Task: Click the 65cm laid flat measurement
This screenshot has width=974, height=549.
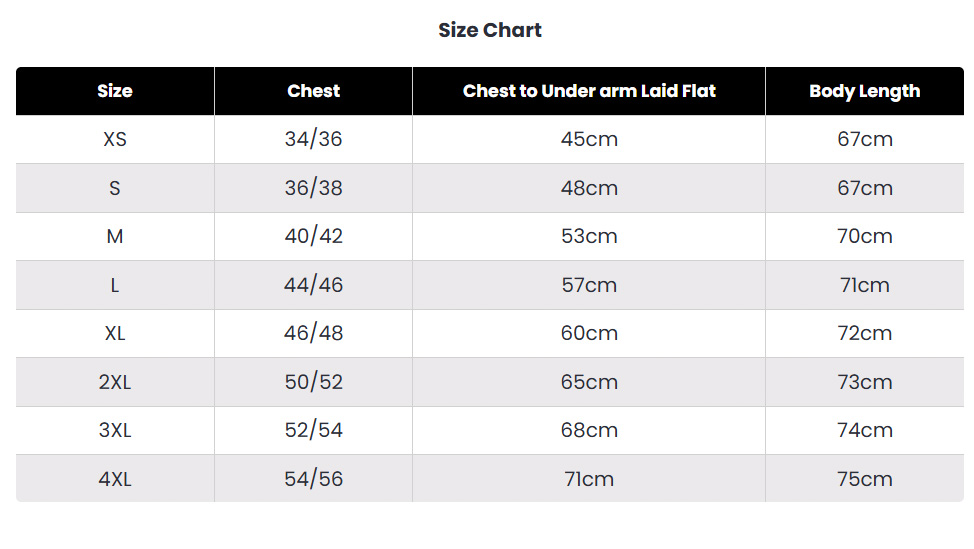Action: click(589, 382)
